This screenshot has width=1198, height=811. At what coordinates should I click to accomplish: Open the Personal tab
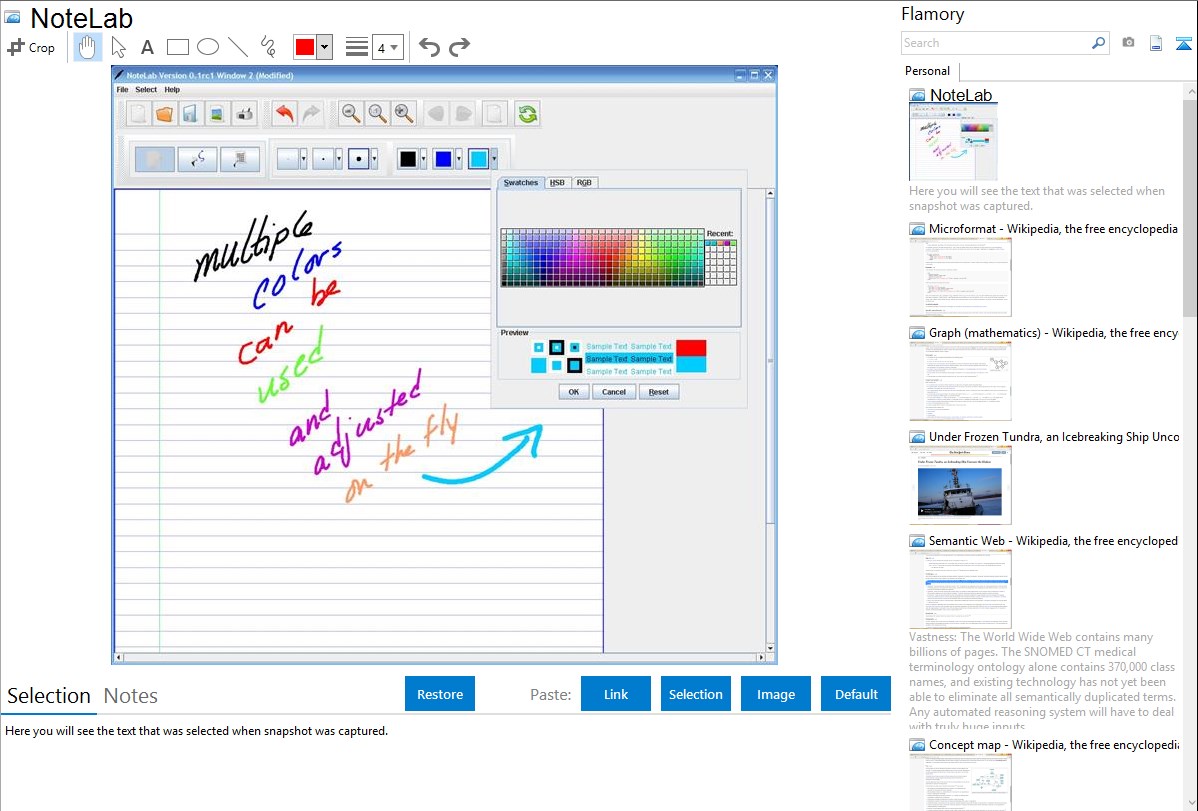[x=927, y=71]
